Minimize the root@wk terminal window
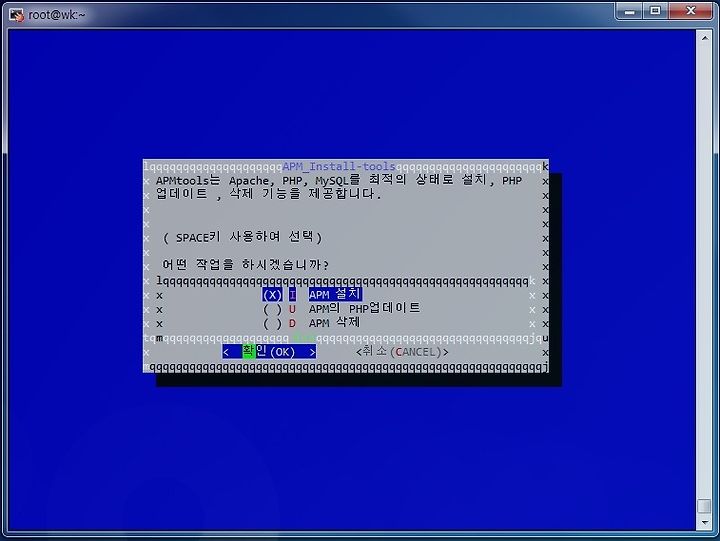The image size is (720, 541). 630,11
